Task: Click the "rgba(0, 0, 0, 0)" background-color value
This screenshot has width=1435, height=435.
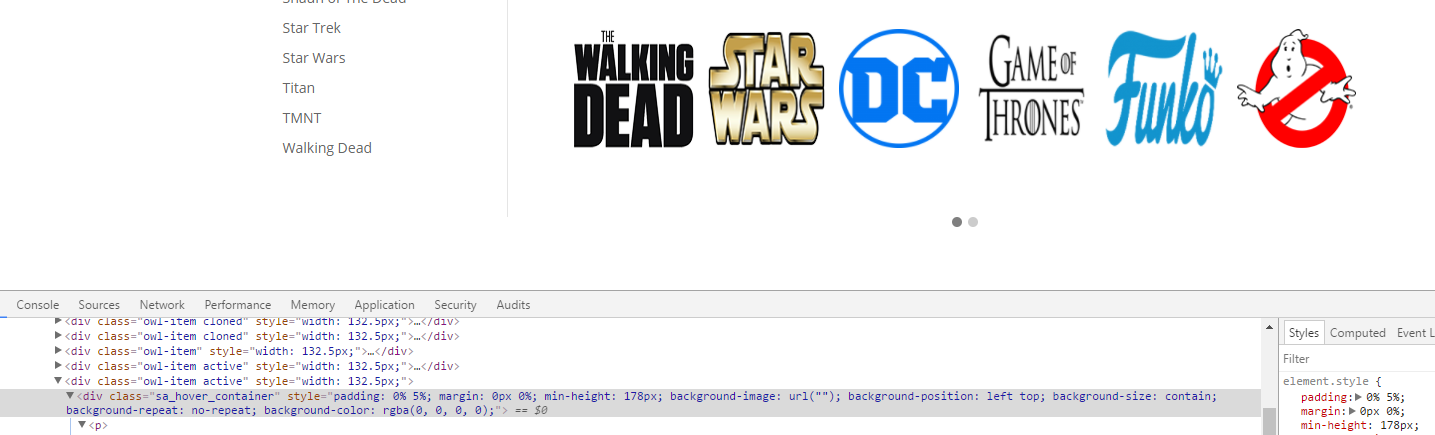Action: (x=434, y=410)
